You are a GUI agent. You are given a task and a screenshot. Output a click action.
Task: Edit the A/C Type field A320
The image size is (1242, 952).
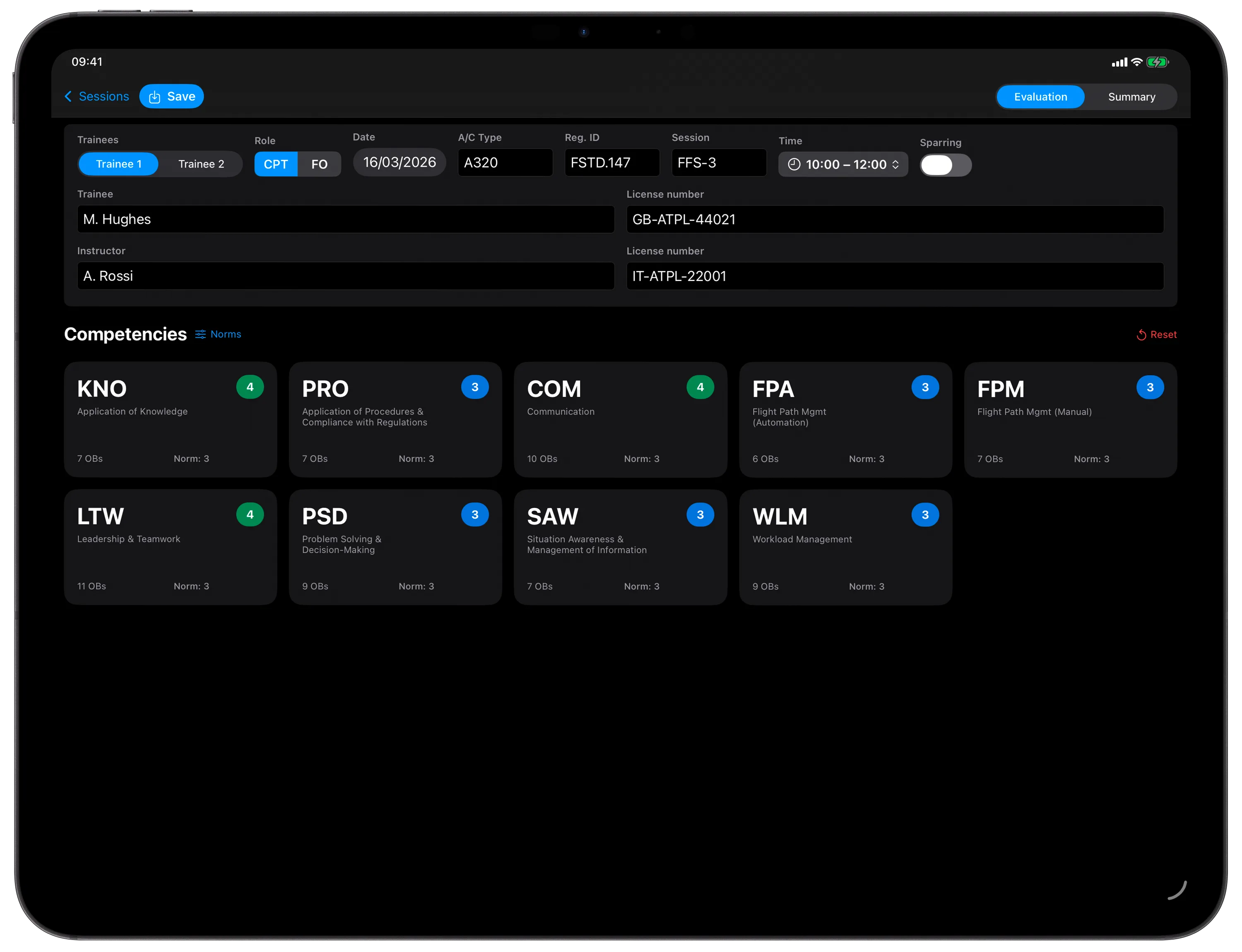click(x=505, y=163)
